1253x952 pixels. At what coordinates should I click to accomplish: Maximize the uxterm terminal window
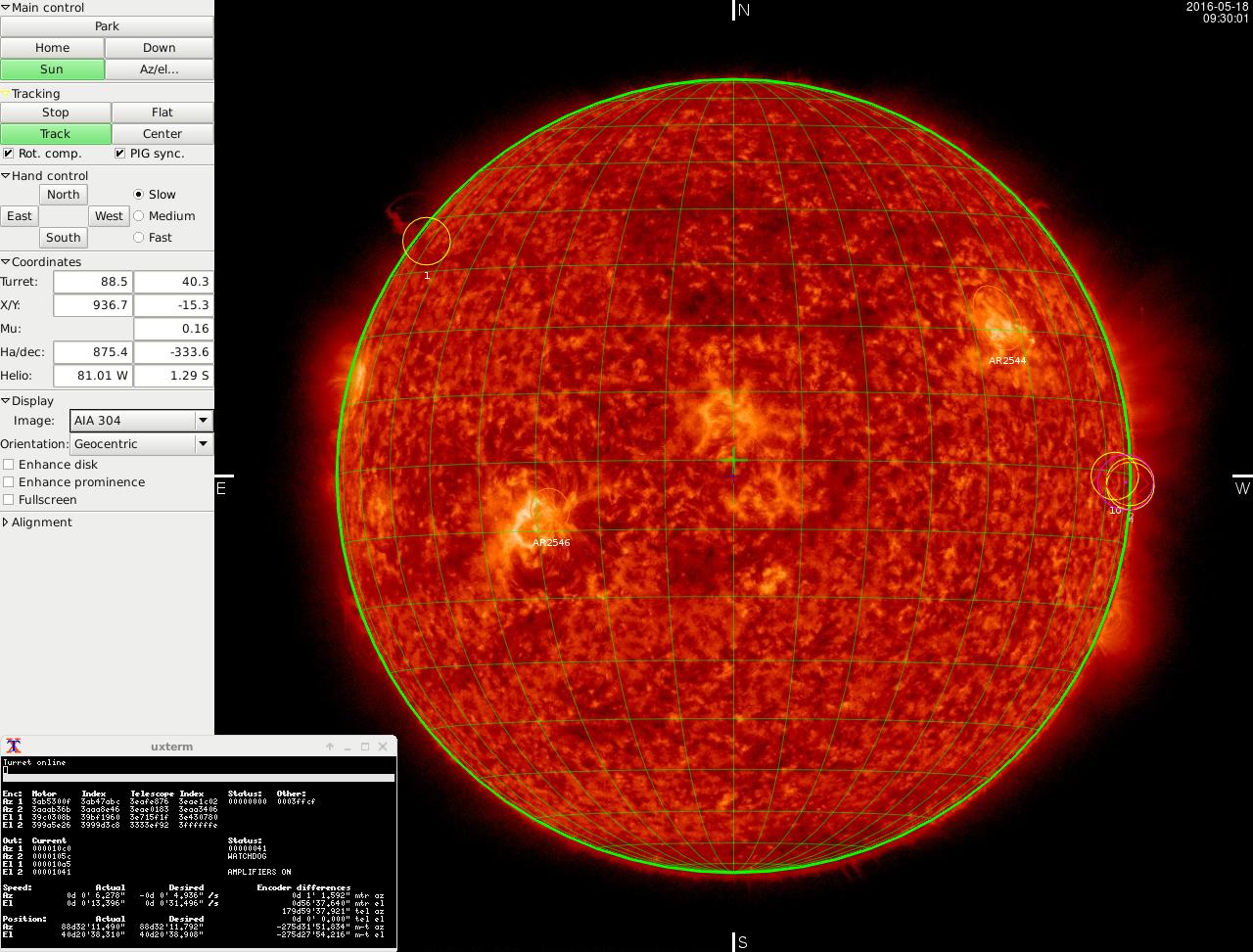click(365, 747)
